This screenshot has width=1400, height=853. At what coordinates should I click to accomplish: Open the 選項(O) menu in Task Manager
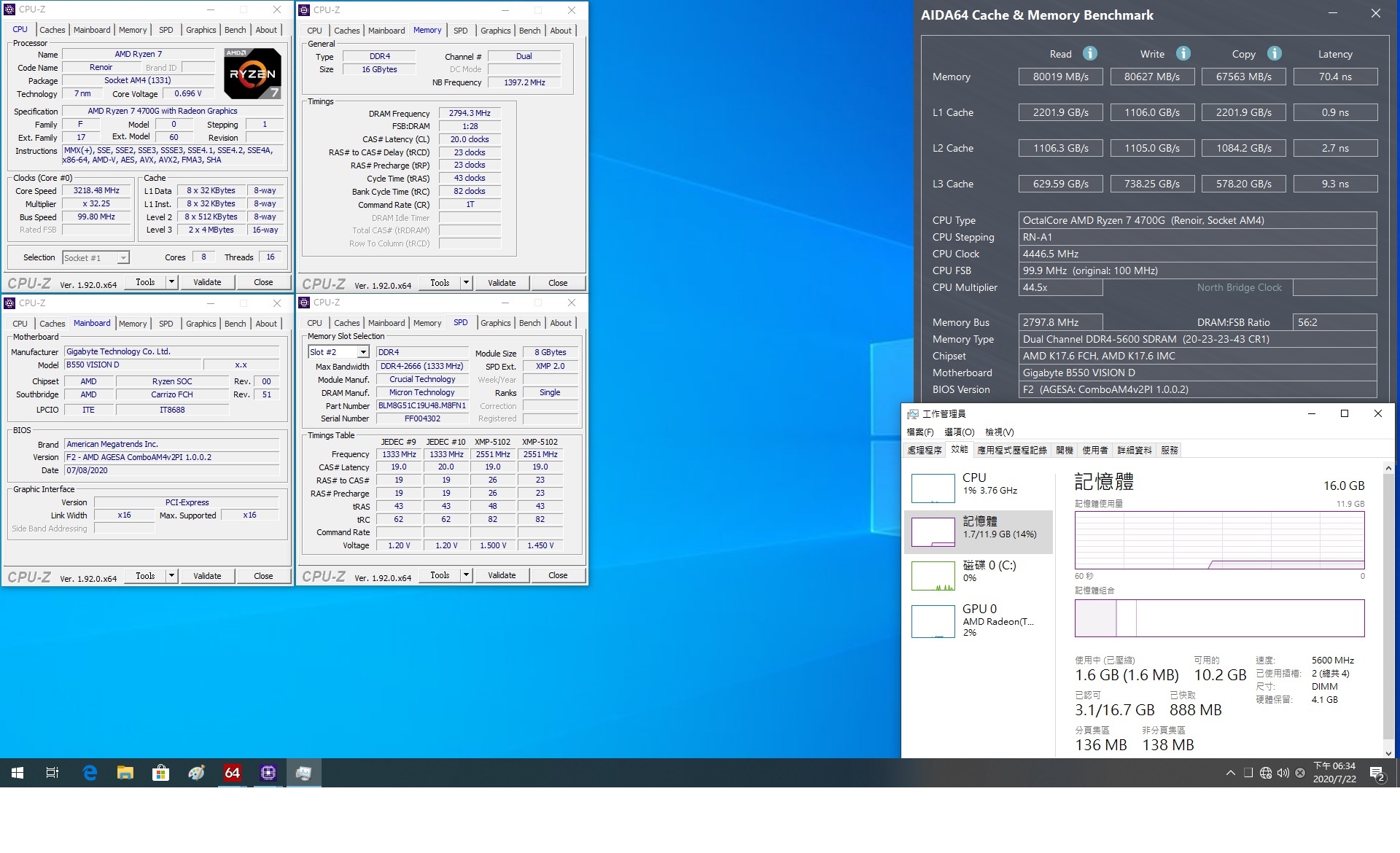(x=959, y=432)
